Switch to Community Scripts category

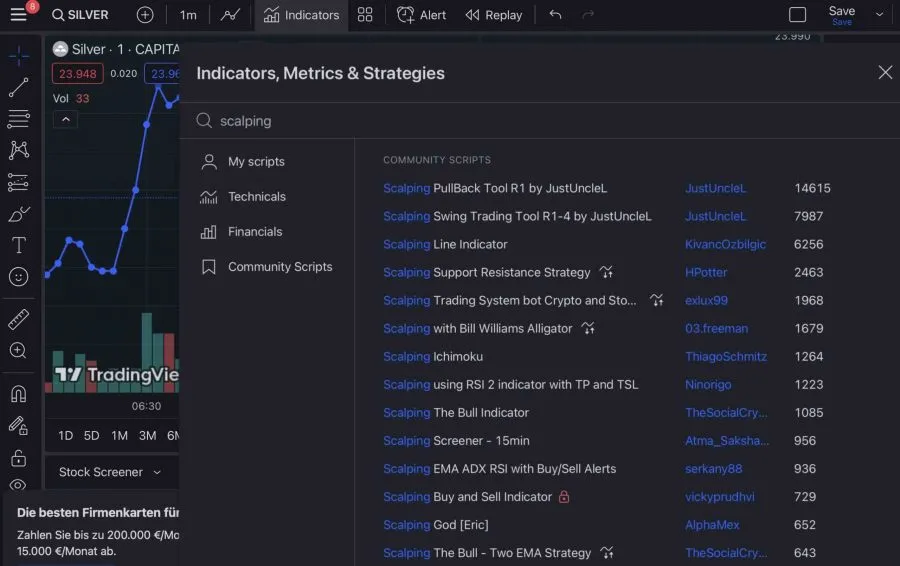279,267
